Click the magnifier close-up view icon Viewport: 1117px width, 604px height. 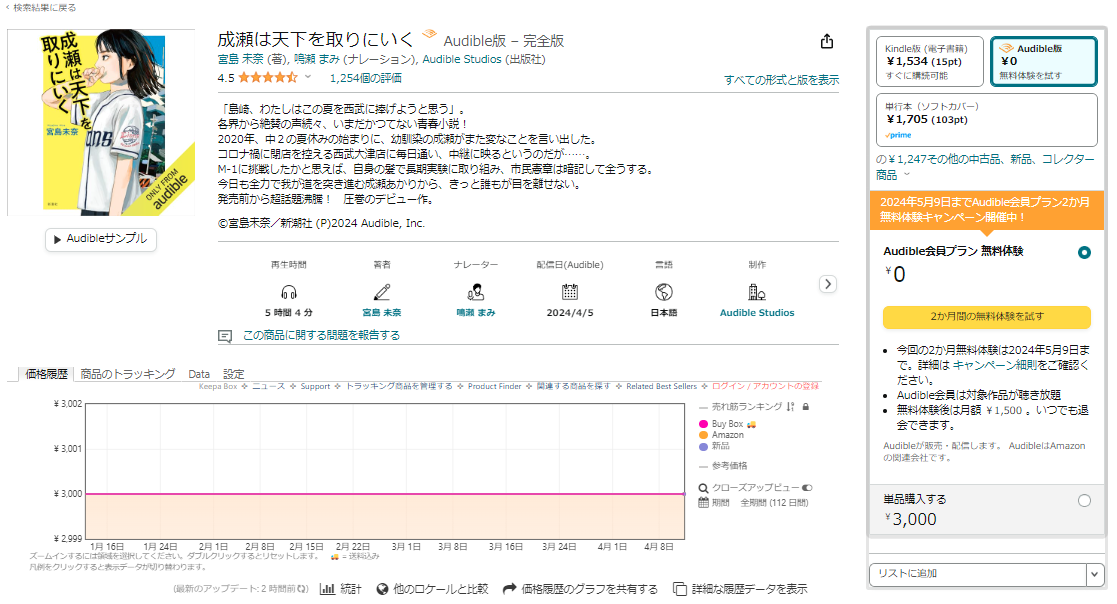click(x=703, y=488)
